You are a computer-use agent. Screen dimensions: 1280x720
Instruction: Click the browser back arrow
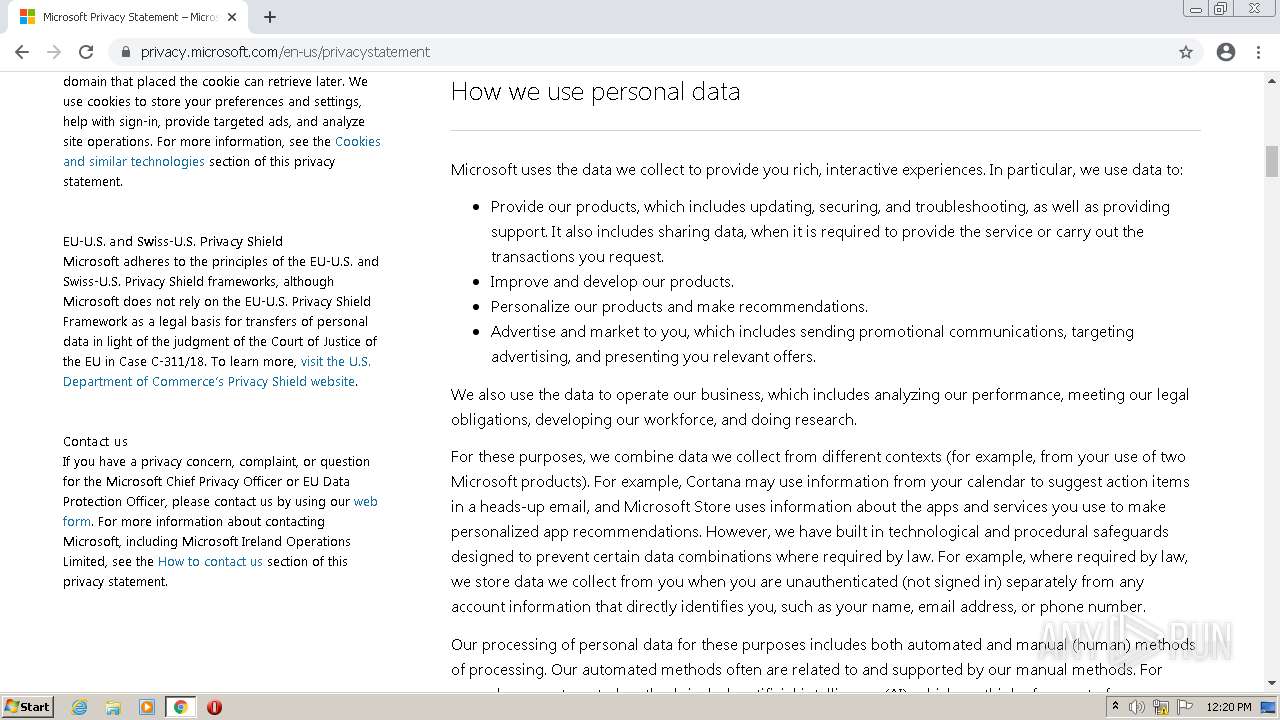coord(22,52)
